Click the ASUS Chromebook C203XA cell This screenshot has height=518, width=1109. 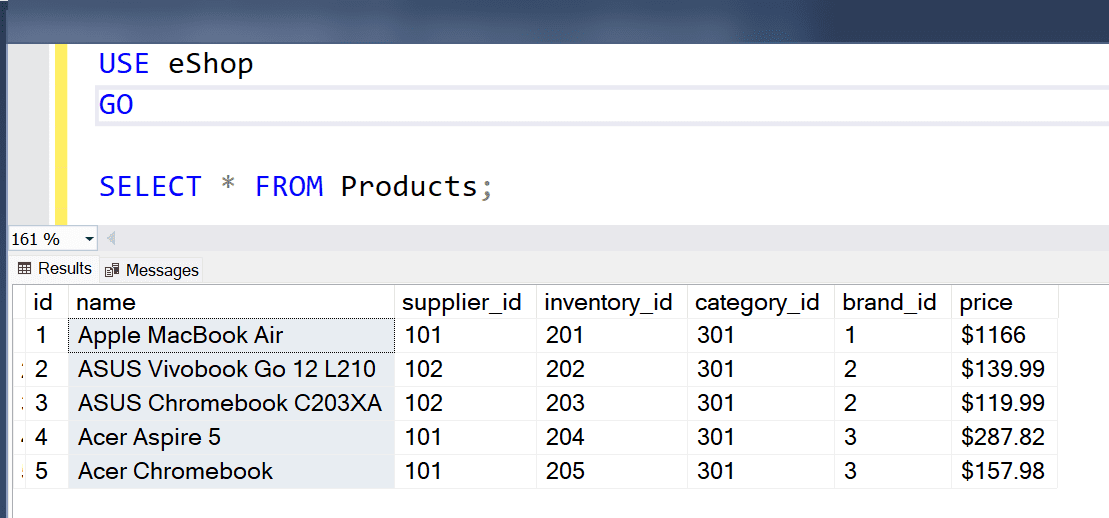click(231, 403)
